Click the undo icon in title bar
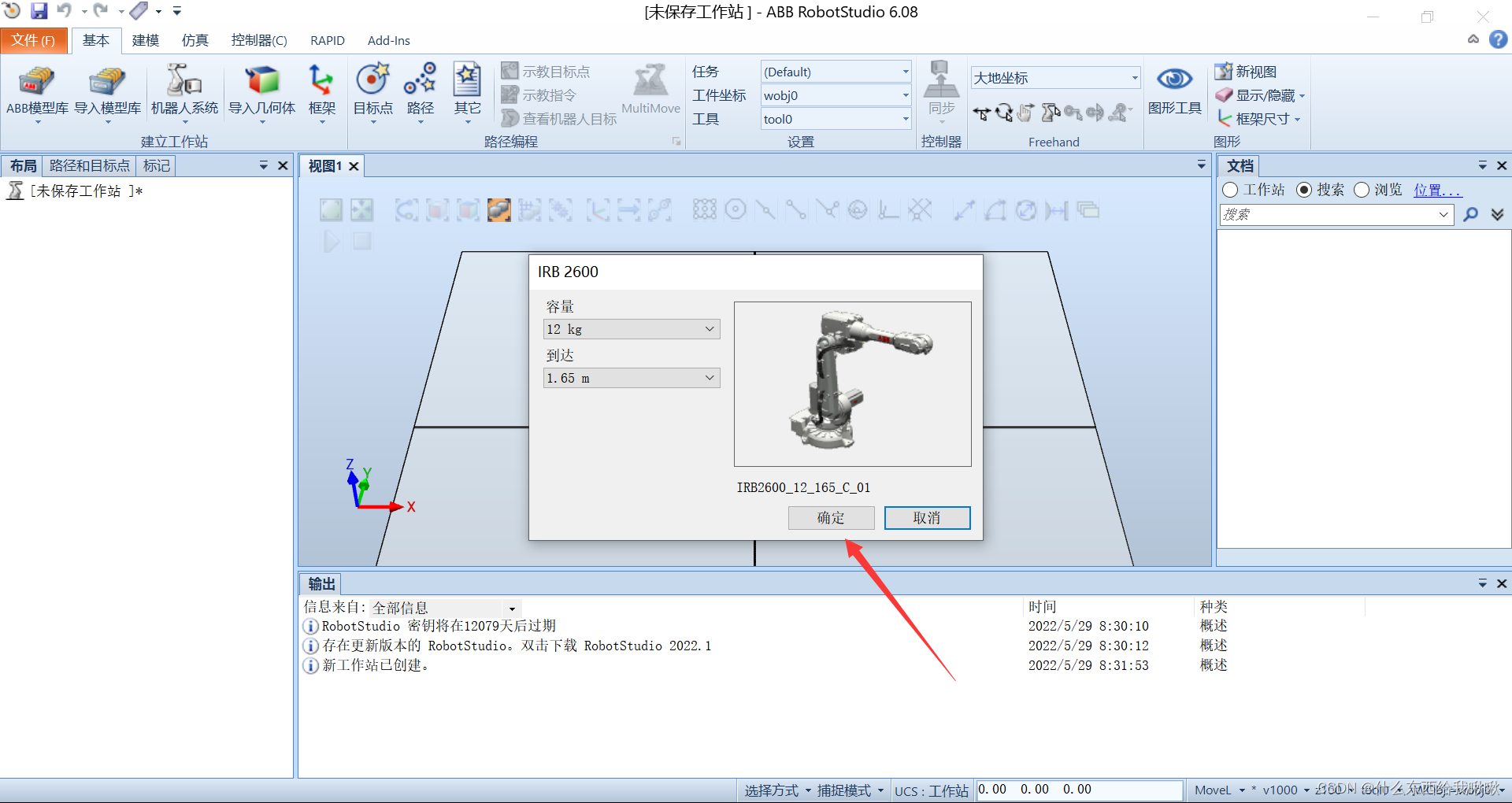The height and width of the screenshot is (803, 1512). point(64,11)
